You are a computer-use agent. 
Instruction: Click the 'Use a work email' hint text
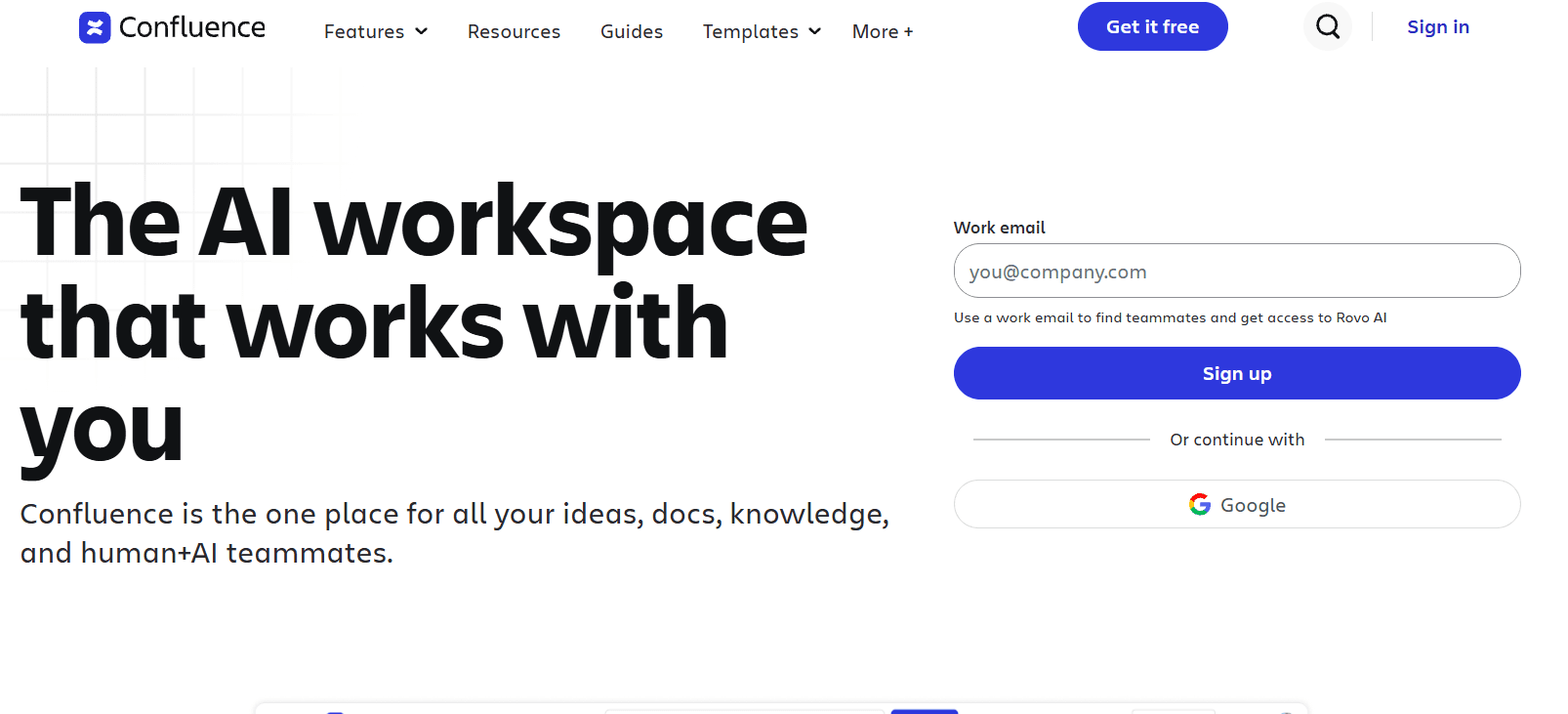click(1170, 317)
